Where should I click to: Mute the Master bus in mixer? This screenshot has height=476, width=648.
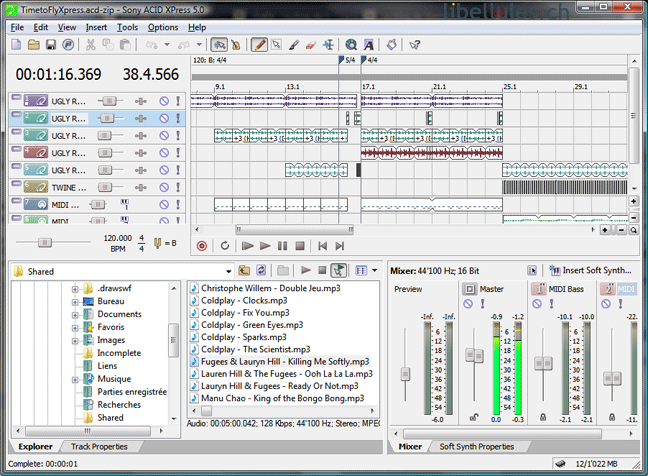[x=468, y=304]
